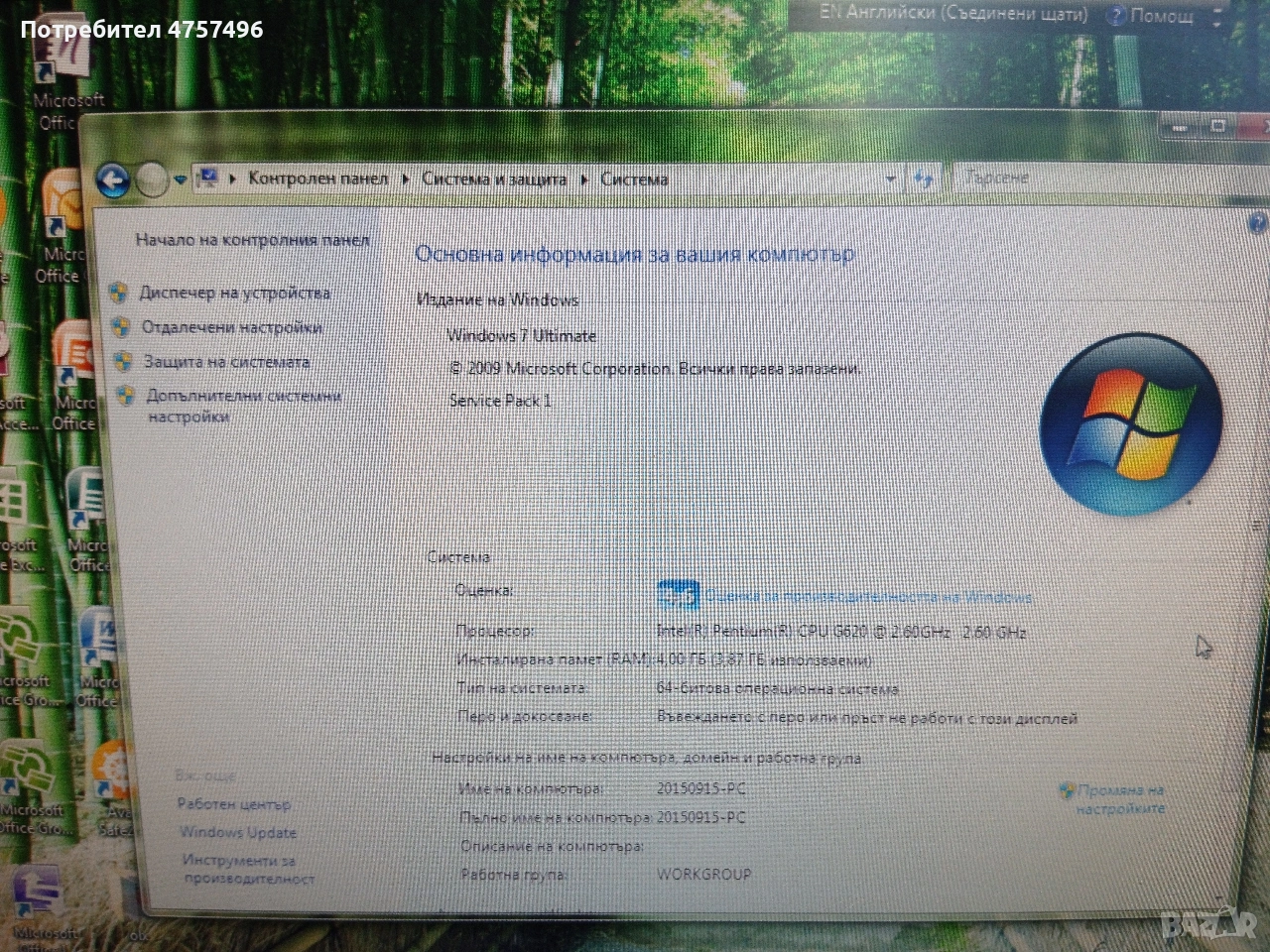This screenshot has width=1270, height=952.
Task: Click the computer icon in the address bar
Action: click(x=208, y=178)
